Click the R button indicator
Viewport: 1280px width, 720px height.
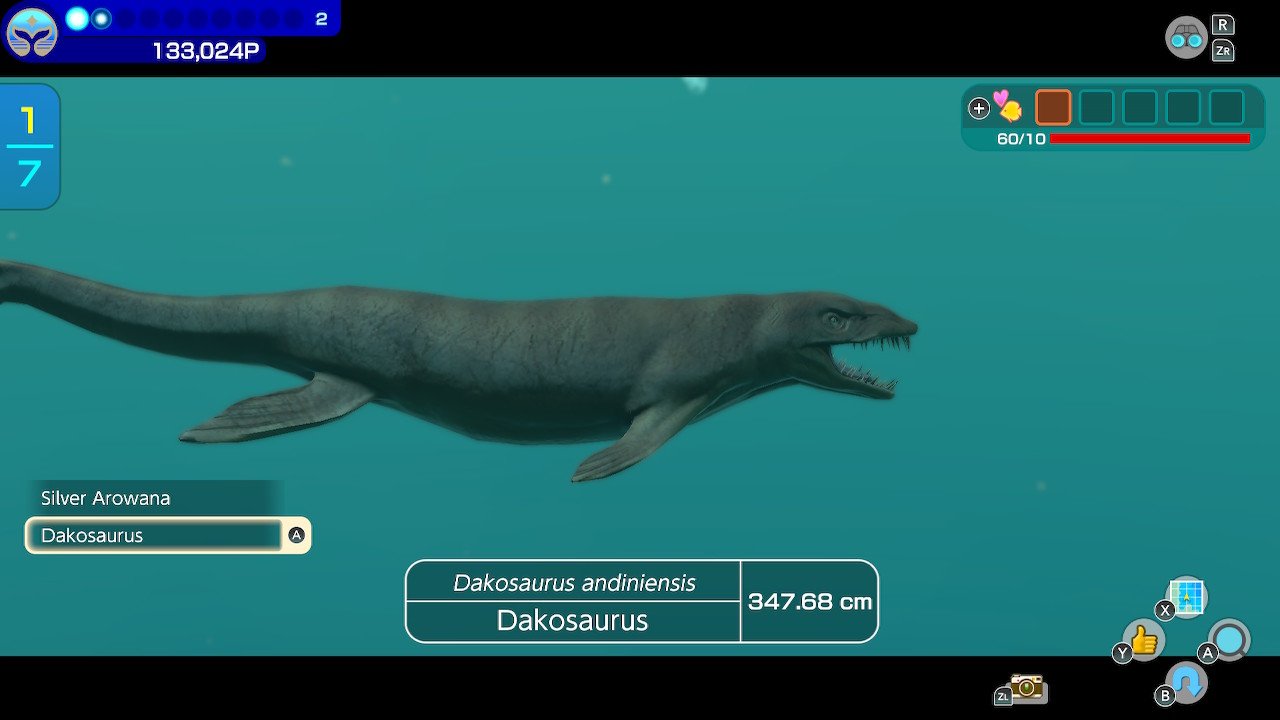(x=1222, y=25)
